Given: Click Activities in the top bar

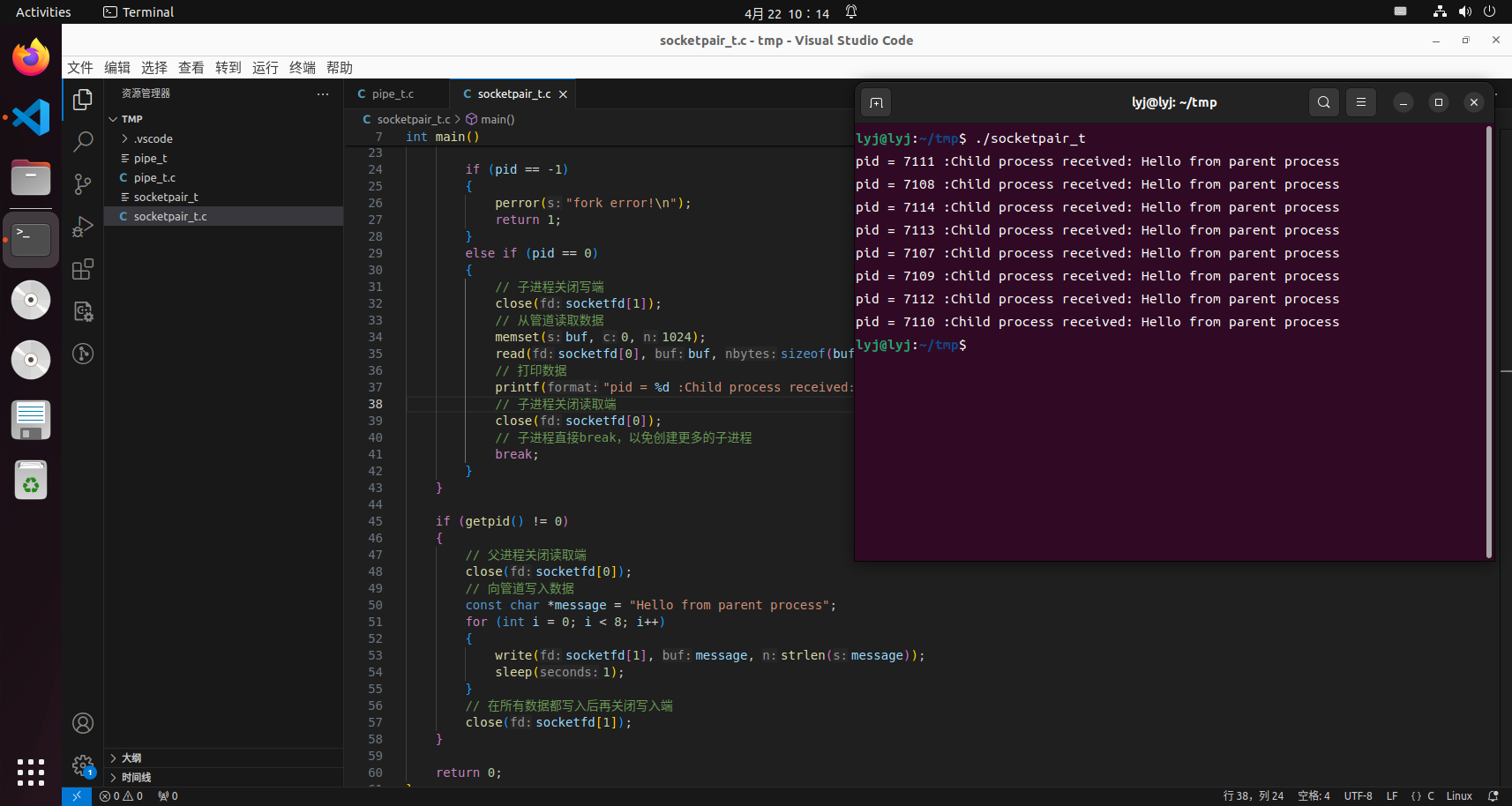Looking at the screenshot, I should pyautogui.click(x=43, y=12).
